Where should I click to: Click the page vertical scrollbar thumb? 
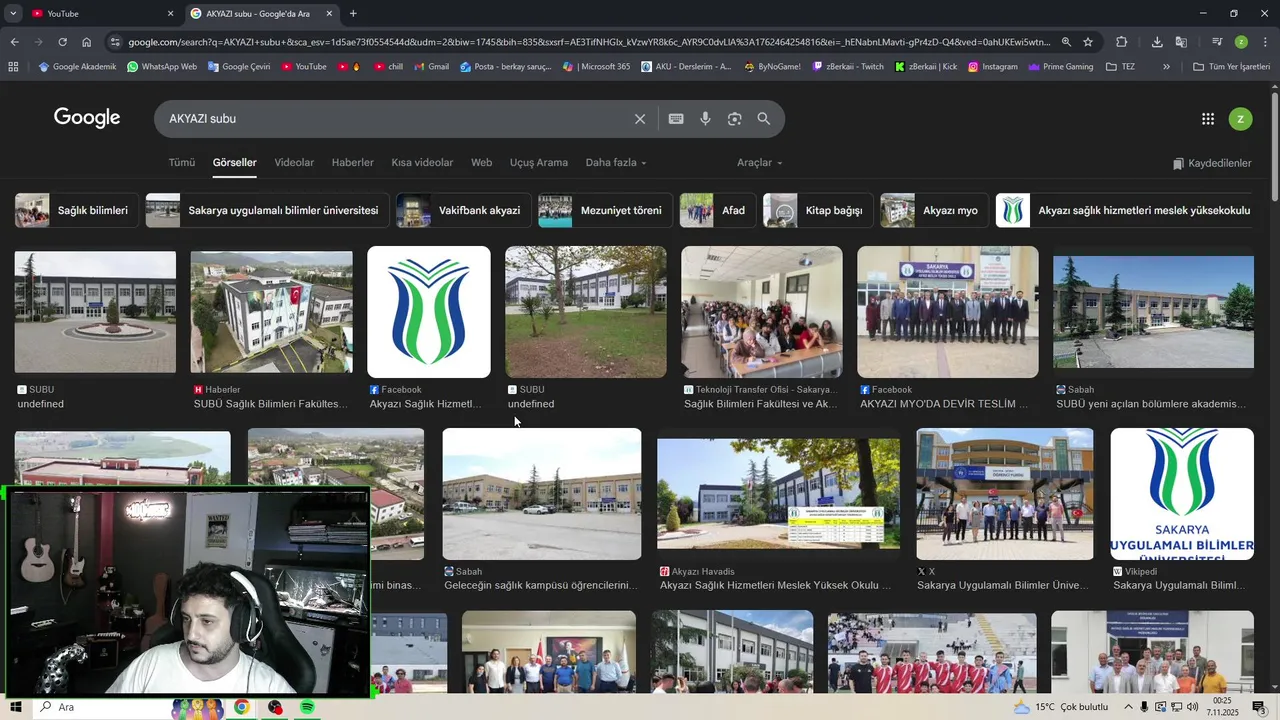[x=1274, y=147]
